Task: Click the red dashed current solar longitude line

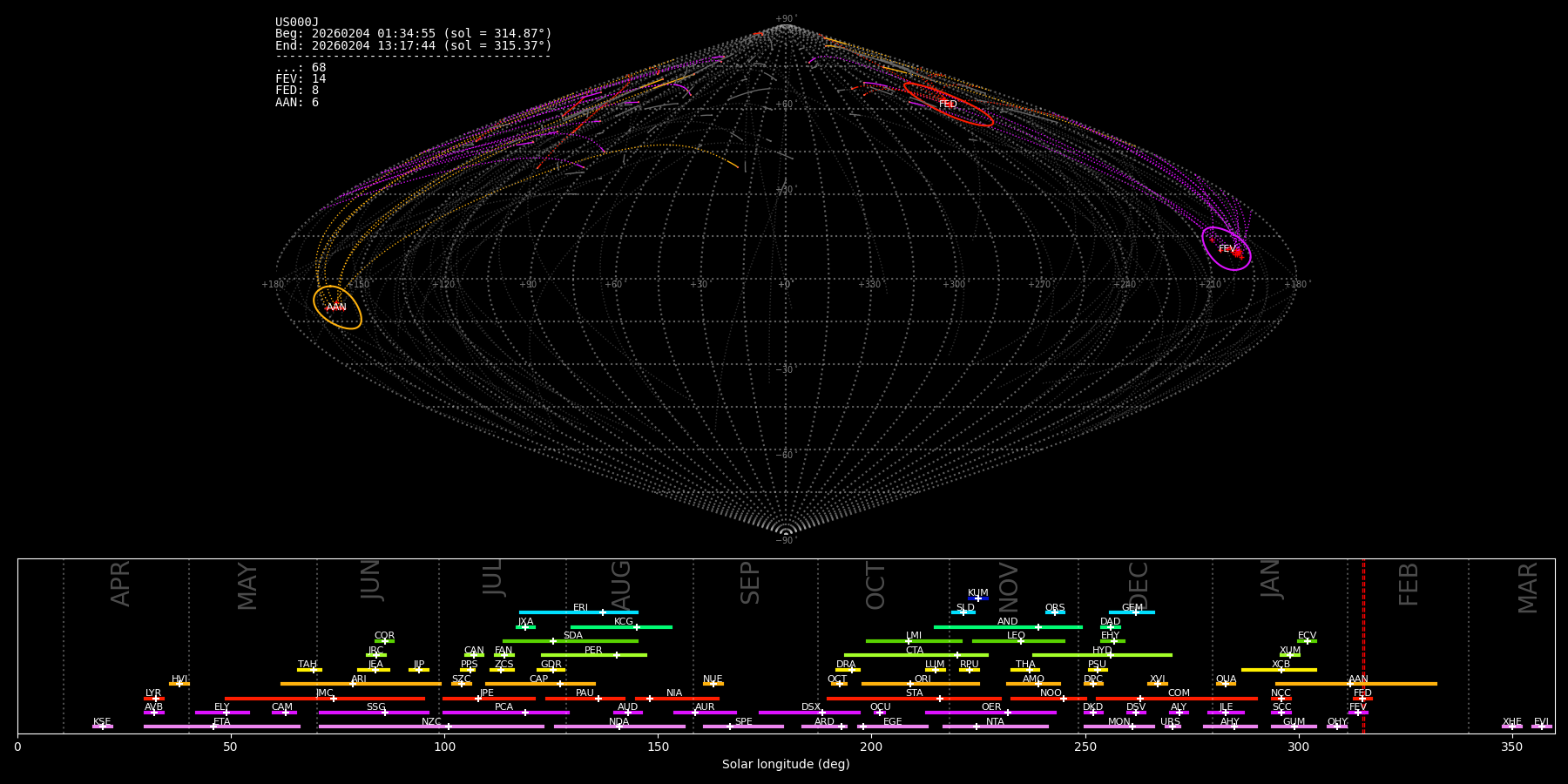Action: (x=1363, y=645)
